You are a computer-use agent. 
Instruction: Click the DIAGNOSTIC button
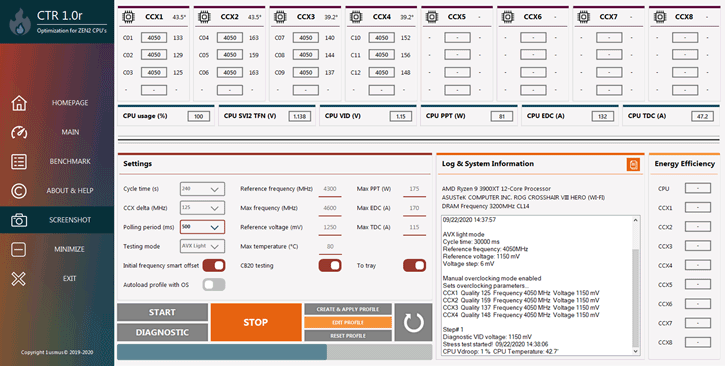tap(162, 332)
